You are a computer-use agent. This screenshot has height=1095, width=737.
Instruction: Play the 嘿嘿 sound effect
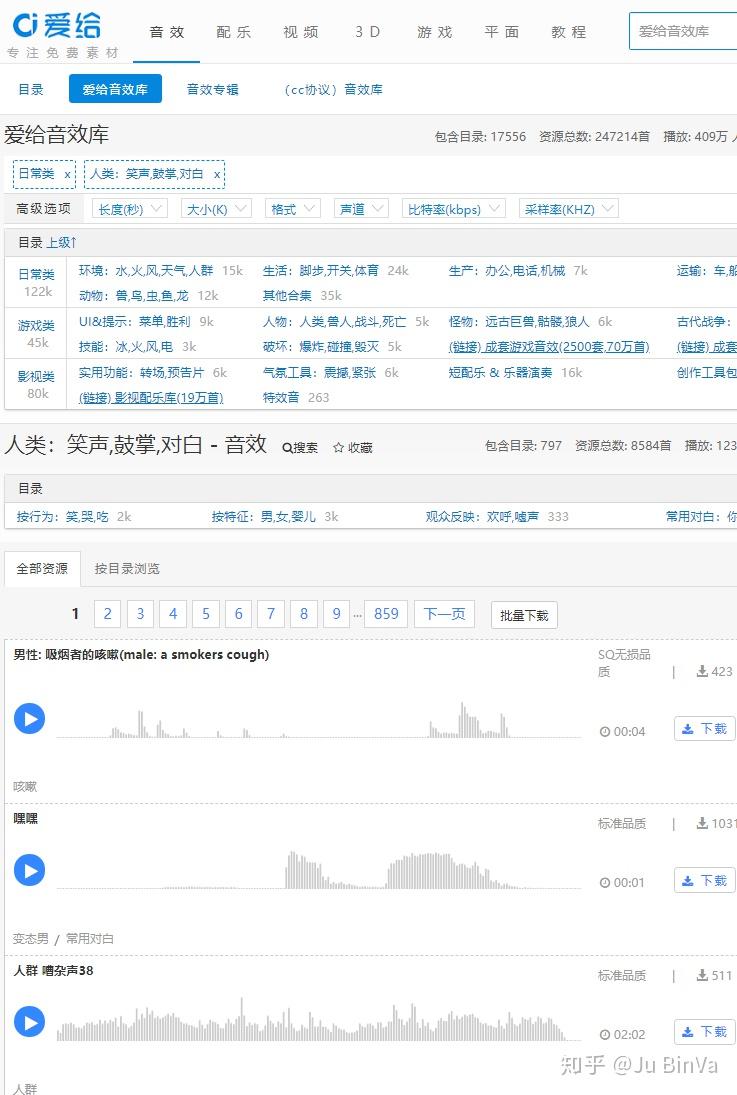[x=29, y=870]
